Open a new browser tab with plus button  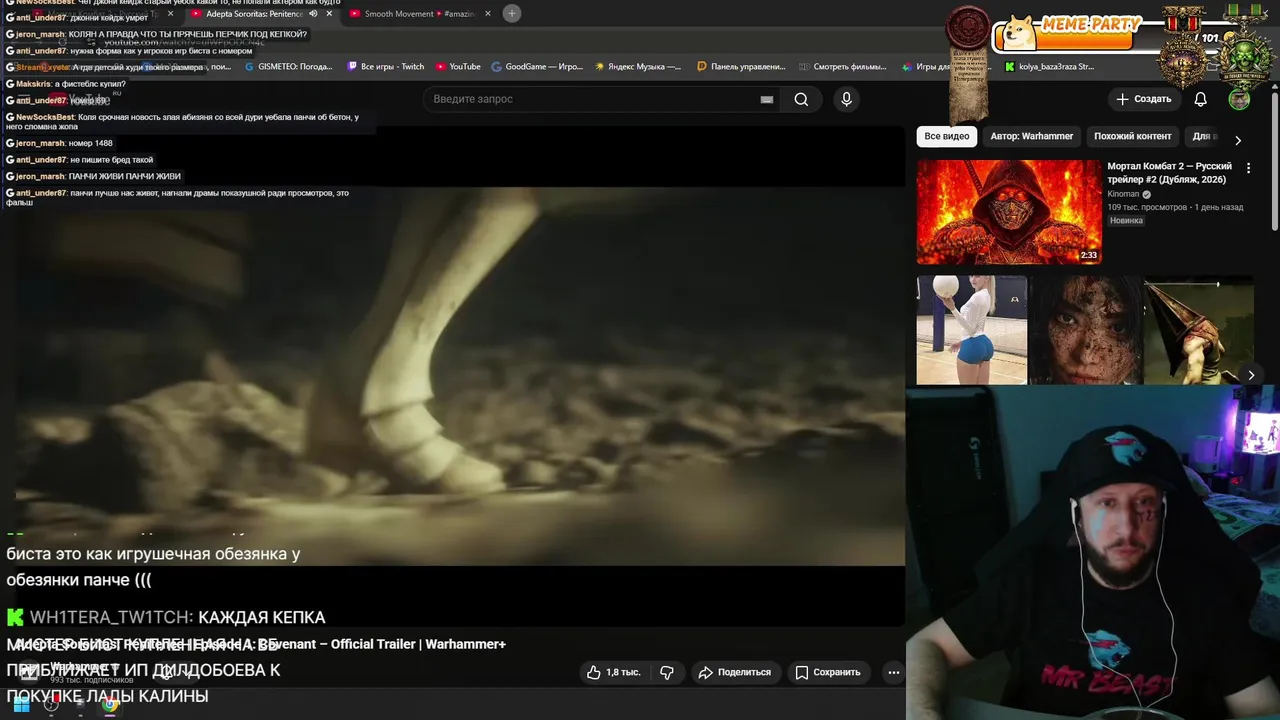tap(512, 13)
